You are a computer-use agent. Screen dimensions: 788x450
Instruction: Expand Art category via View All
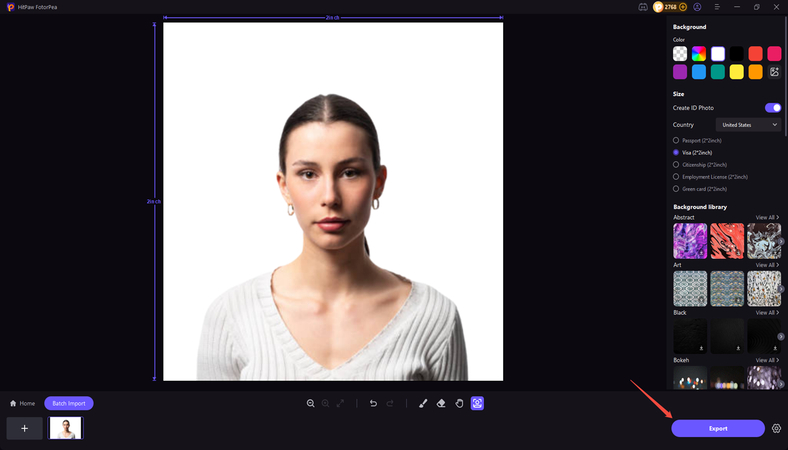[x=767, y=265]
